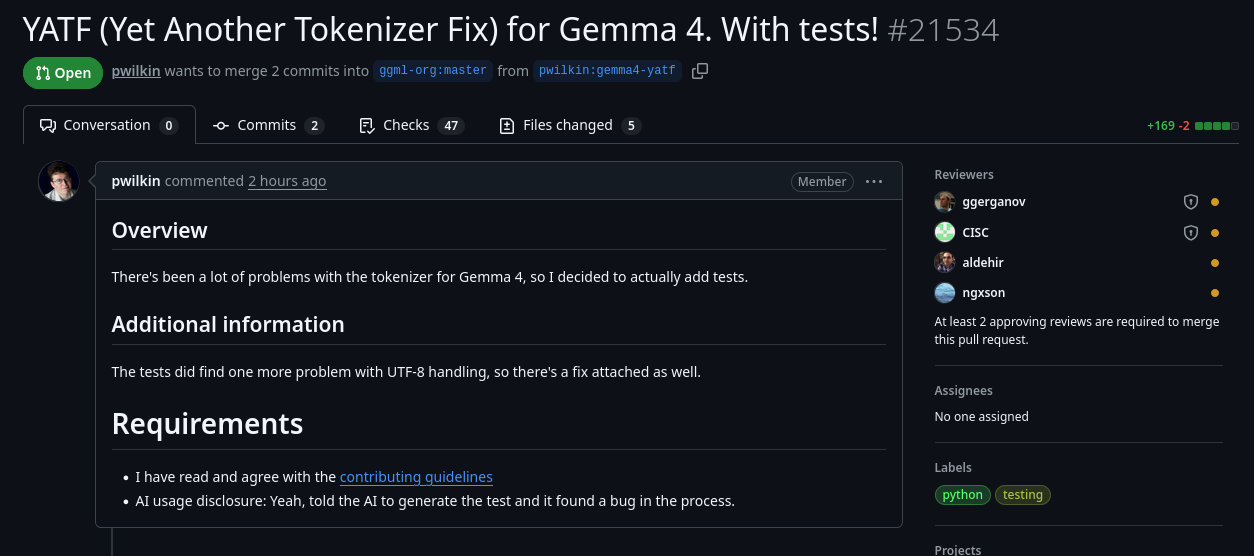Open CISC's reviewer avatar
The height and width of the screenshot is (556, 1254).
click(x=945, y=233)
